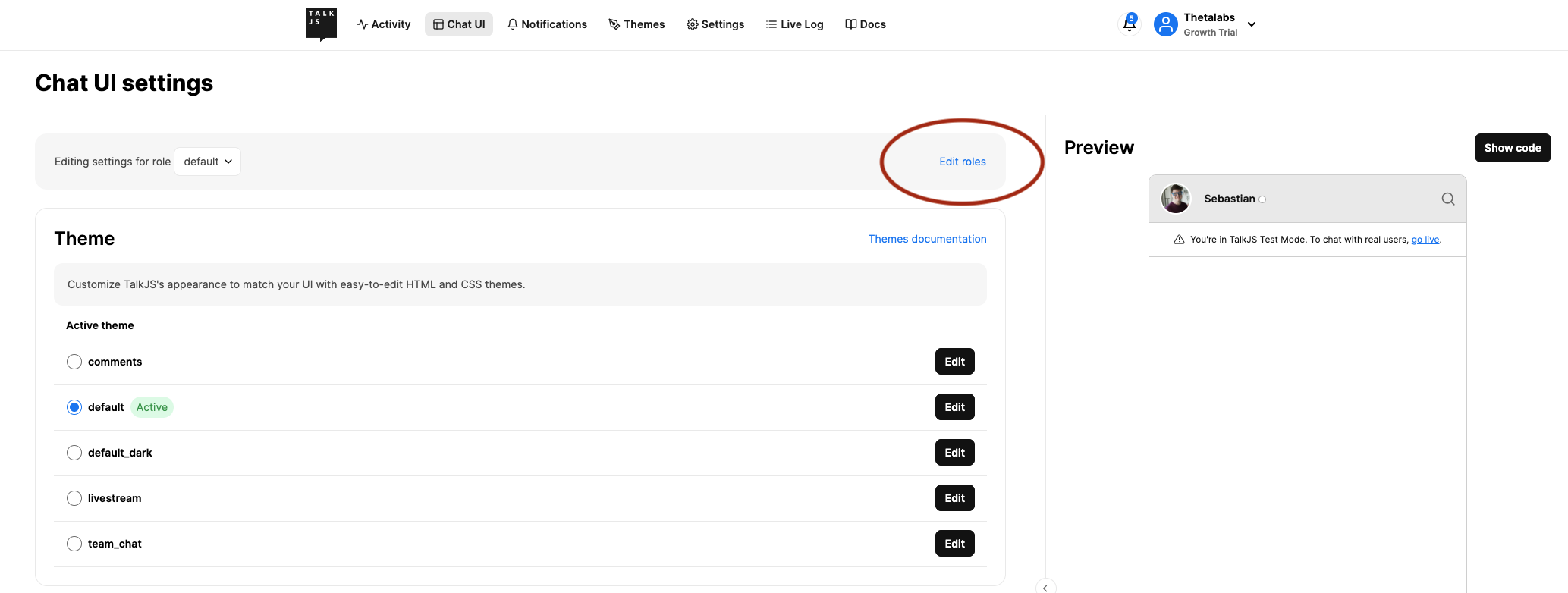
Task: Open the Settings nav tab
Action: click(x=715, y=24)
